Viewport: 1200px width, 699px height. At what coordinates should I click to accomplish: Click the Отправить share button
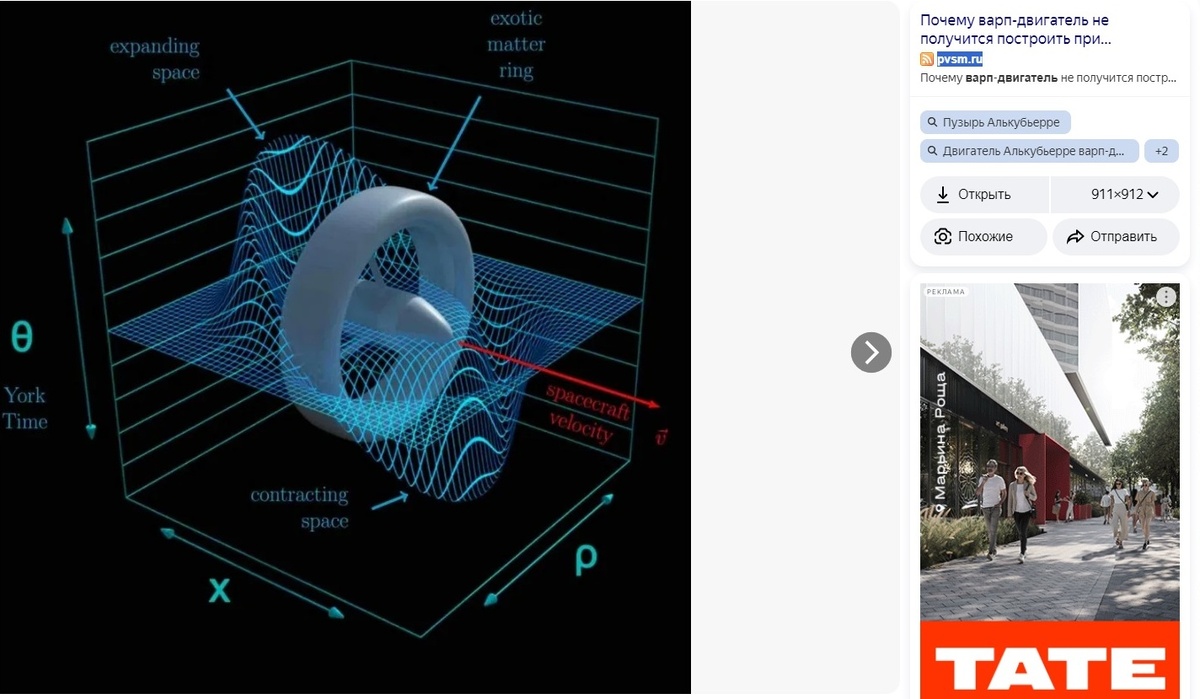pos(1116,237)
